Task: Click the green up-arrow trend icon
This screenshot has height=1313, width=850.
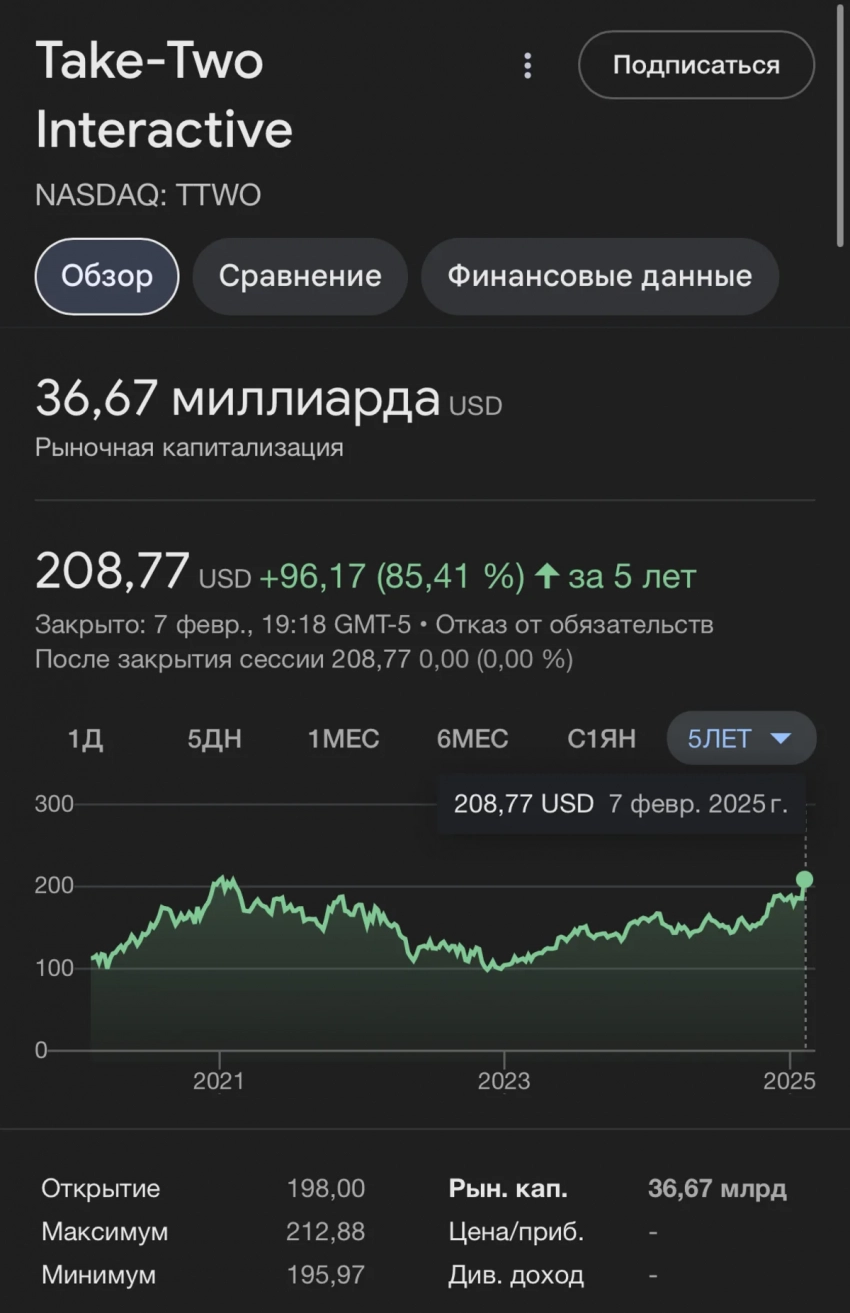Action: click(x=546, y=576)
